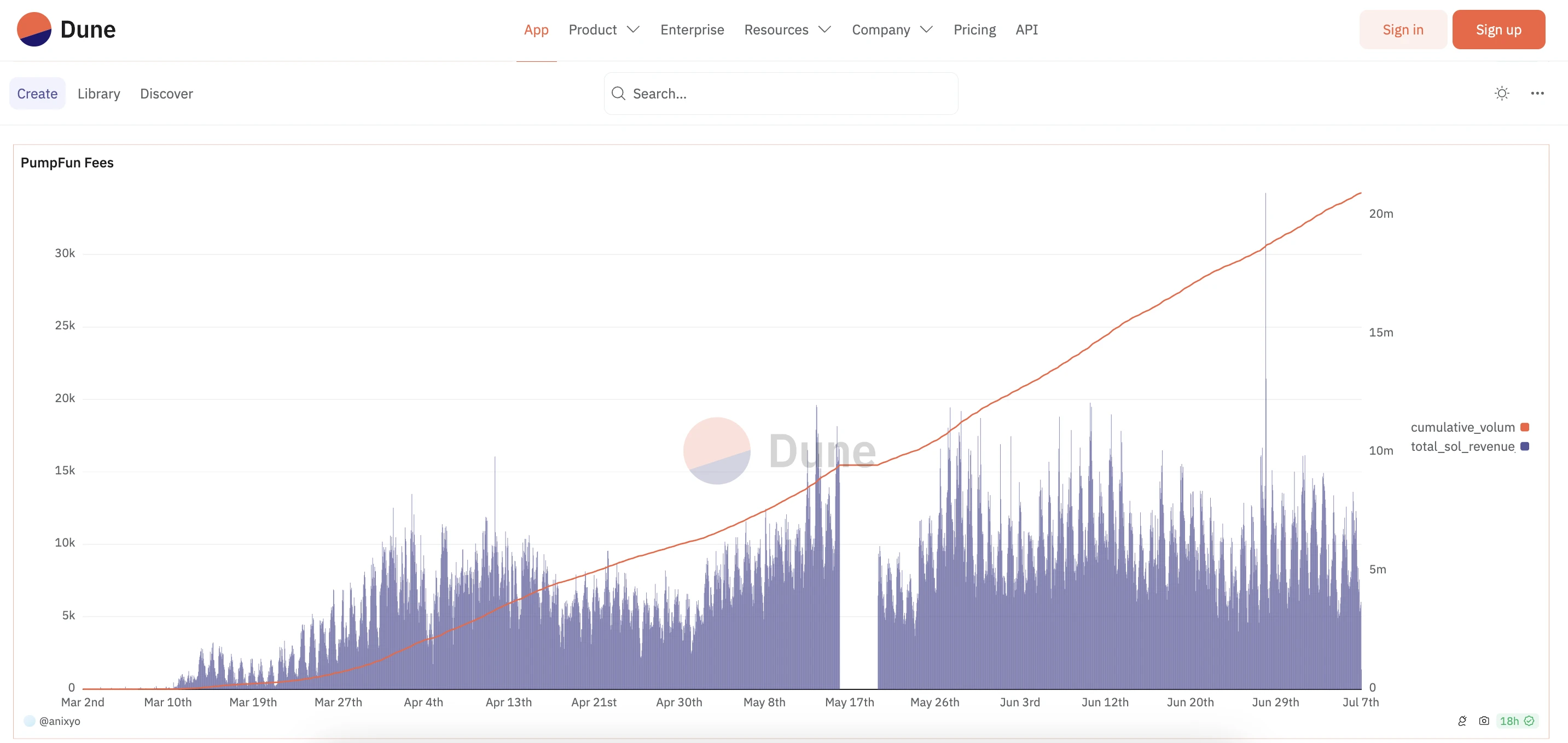Toggle the light/dark theme sun icon

pyautogui.click(x=1502, y=93)
